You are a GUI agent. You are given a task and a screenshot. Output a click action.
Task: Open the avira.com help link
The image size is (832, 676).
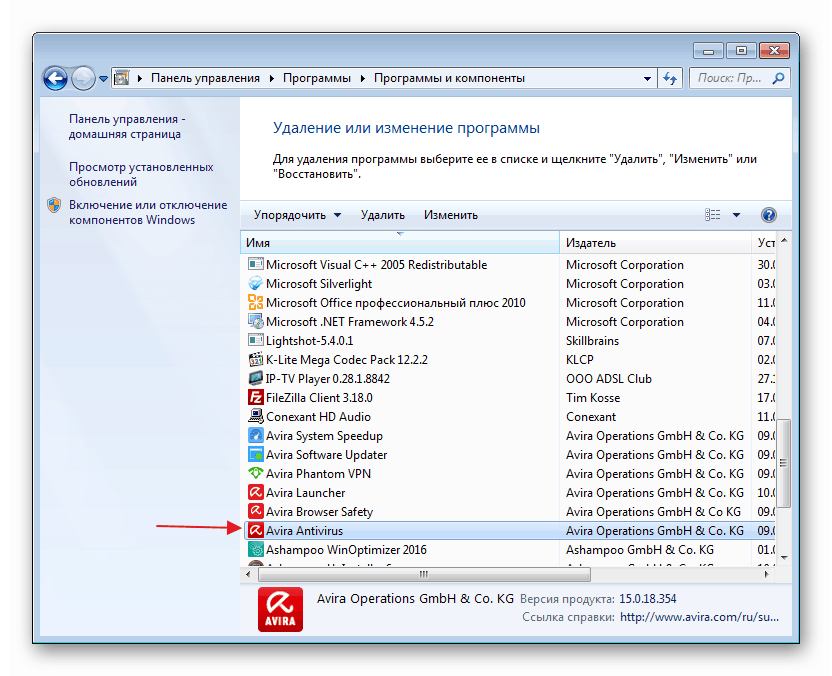pyautogui.click(x=699, y=617)
